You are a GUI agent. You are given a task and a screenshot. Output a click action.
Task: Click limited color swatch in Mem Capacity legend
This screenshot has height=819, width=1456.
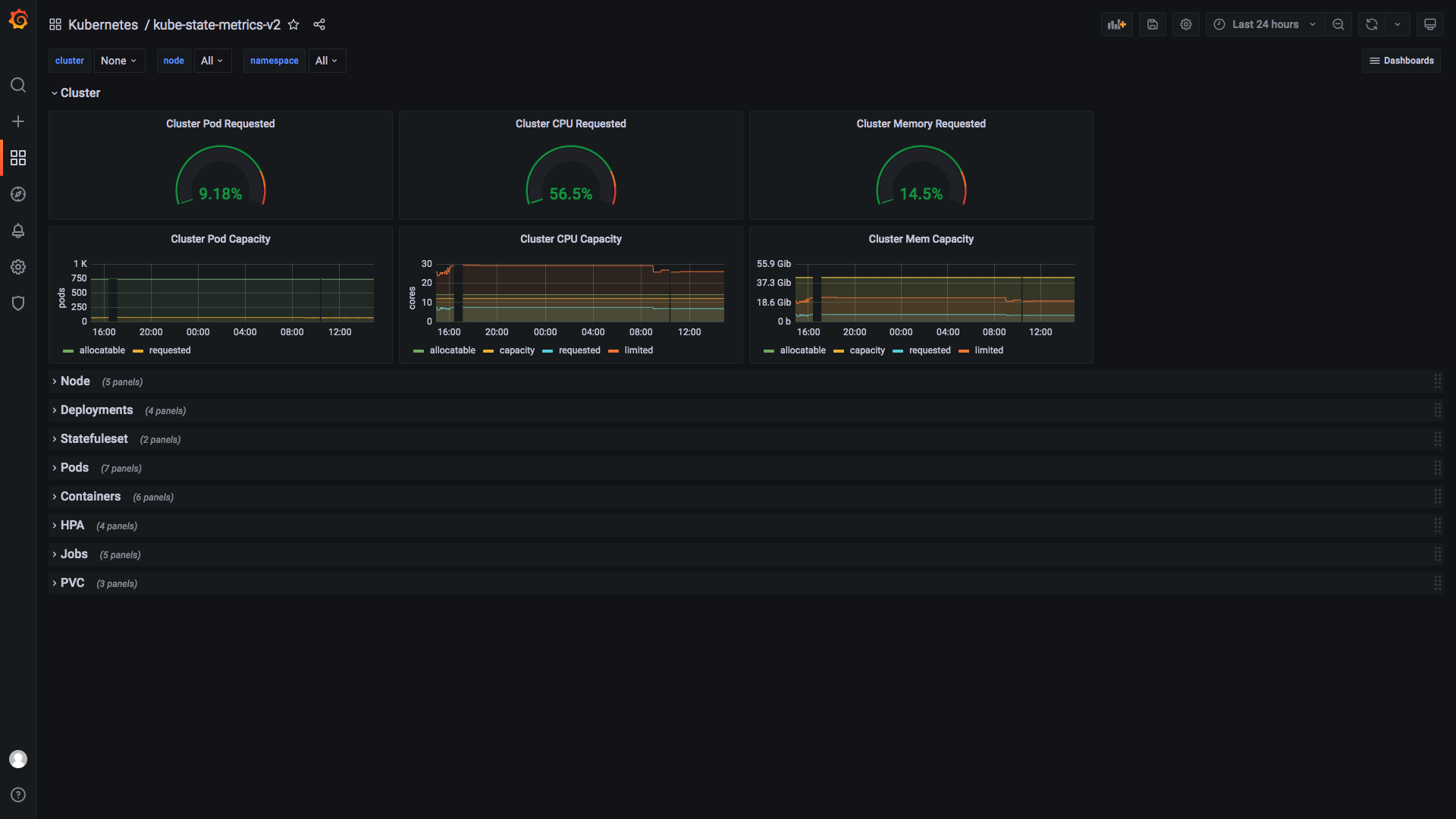[964, 351]
